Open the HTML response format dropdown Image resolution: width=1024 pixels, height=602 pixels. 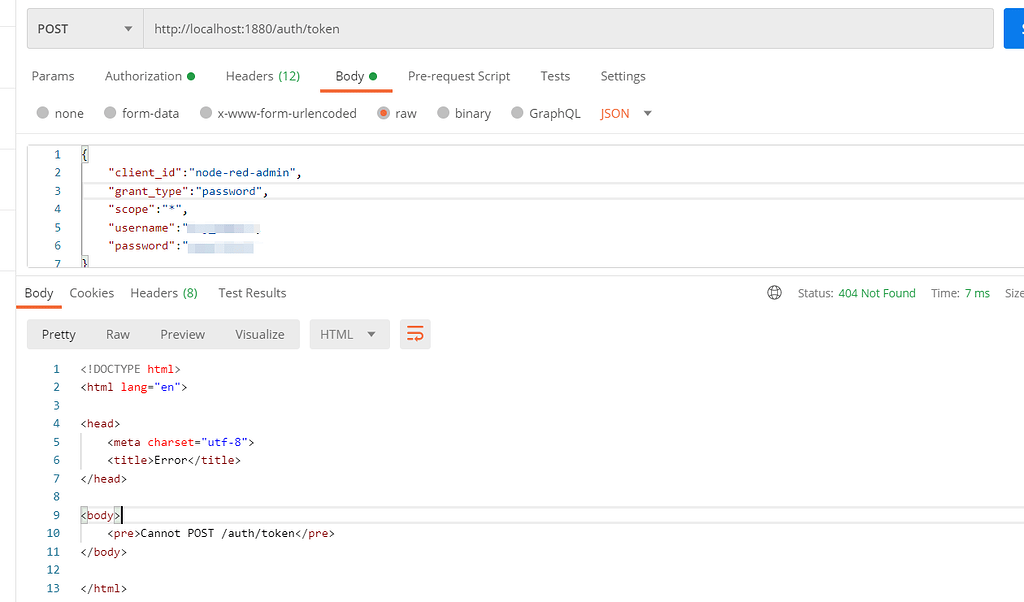[349, 334]
